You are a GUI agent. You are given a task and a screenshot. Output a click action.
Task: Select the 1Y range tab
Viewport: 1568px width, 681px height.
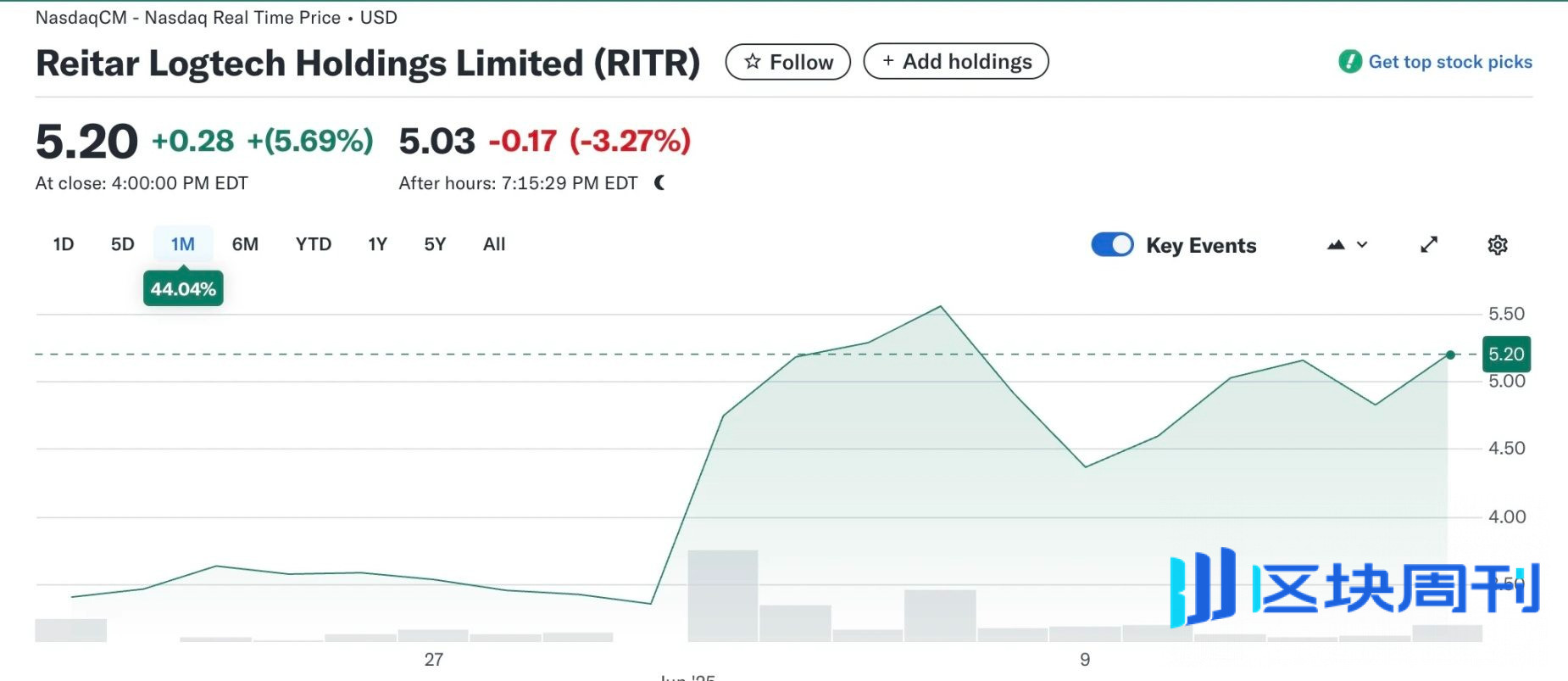click(377, 244)
